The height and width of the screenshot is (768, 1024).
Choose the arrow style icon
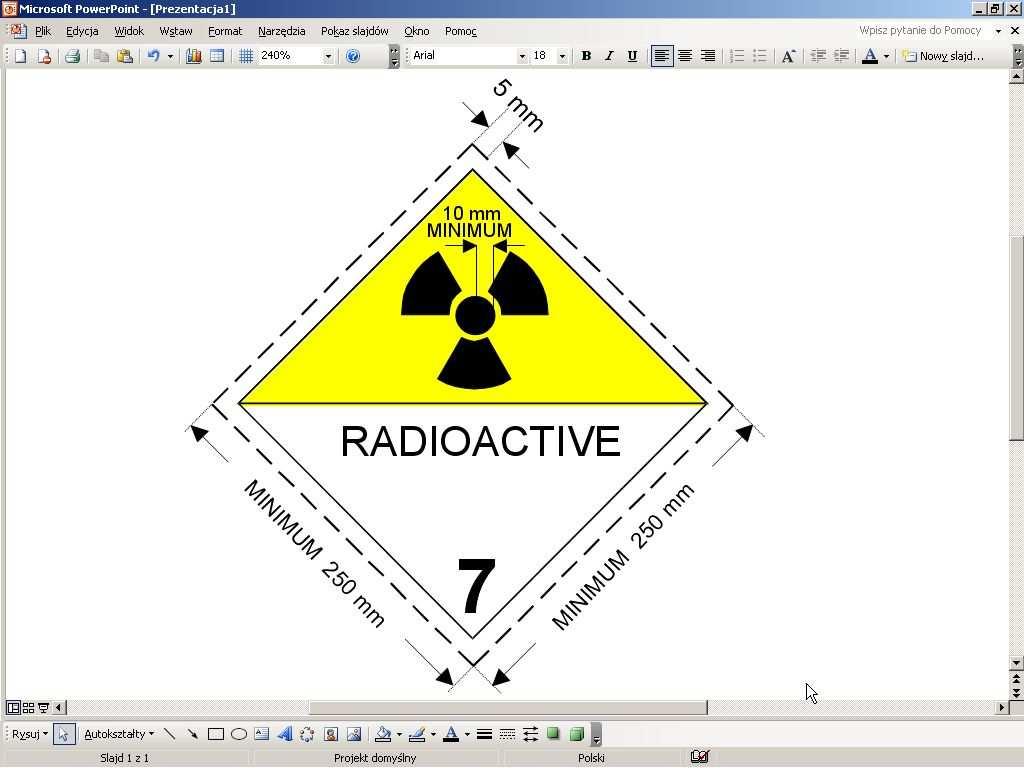click(x=530, y=734)
